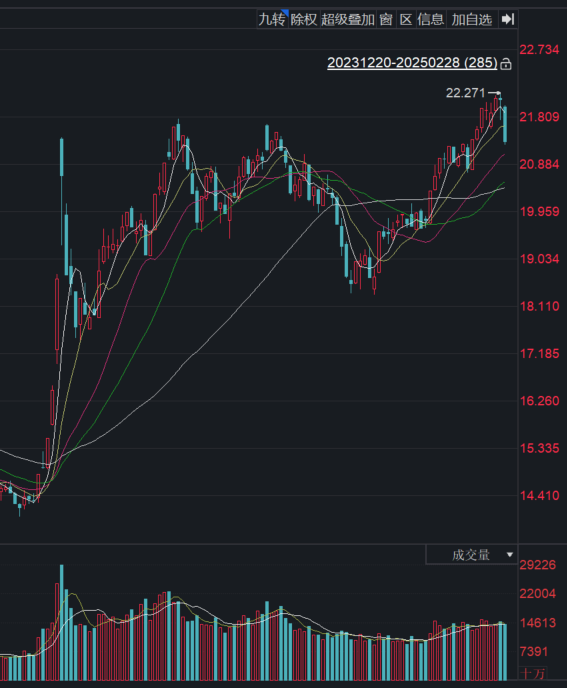This screenshot has height=688, width=567.
Task: Select the tallest cyan volume bar
Action: 61,623
